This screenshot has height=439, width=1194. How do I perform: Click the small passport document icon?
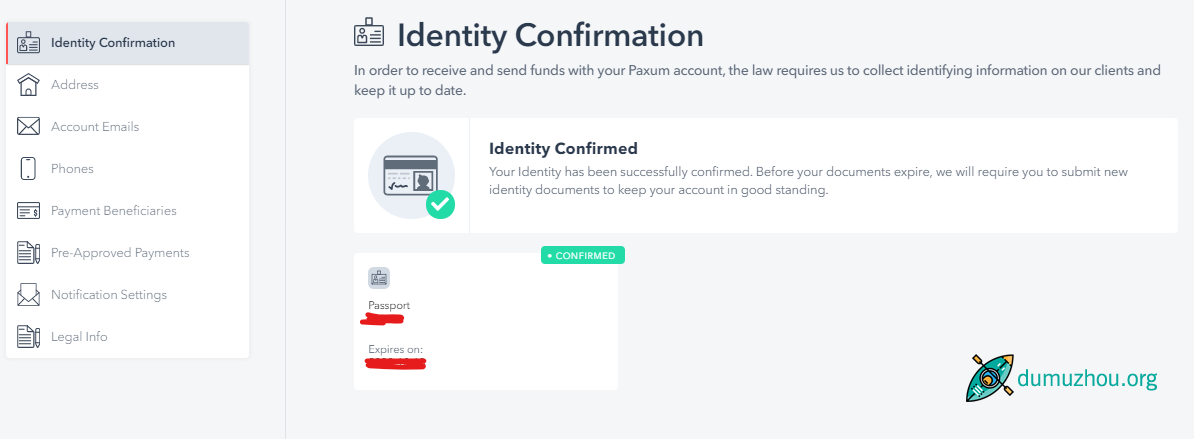[x=378, y=278]
